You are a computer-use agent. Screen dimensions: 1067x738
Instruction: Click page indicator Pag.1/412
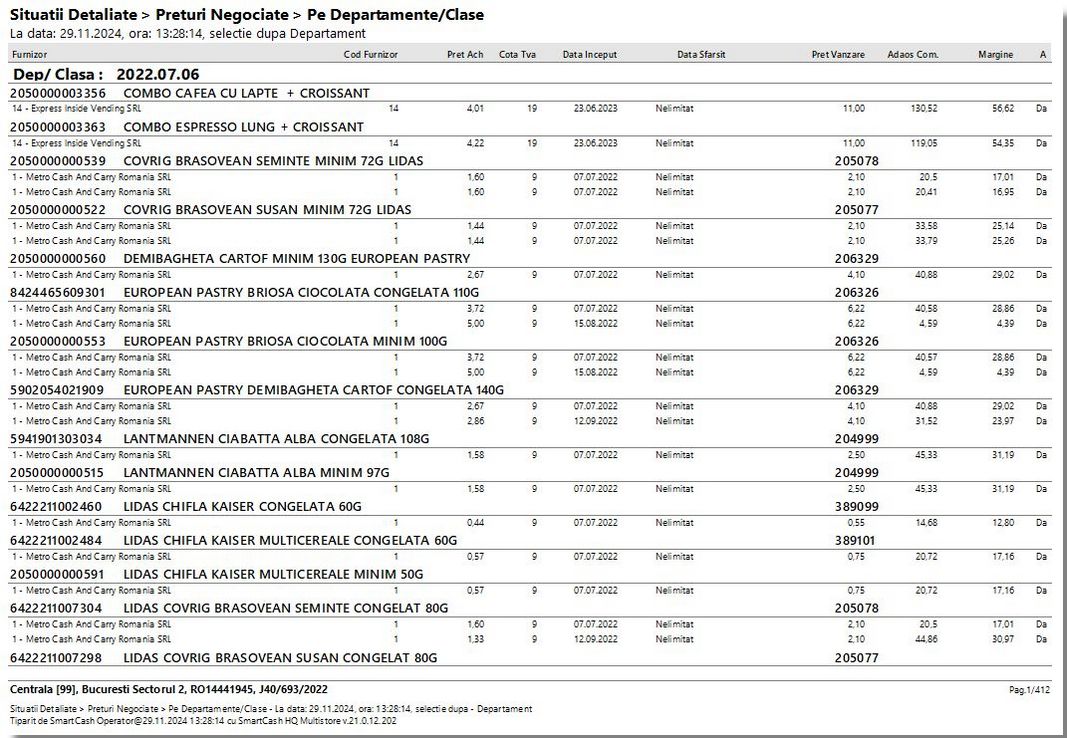pos(1029,690)
